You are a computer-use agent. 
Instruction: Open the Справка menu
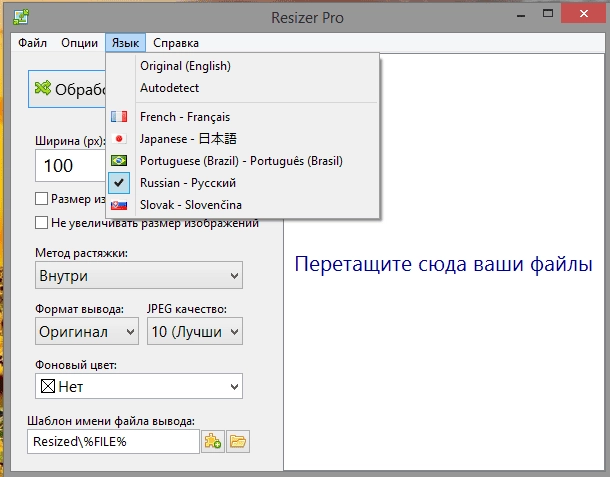[176, 43]
